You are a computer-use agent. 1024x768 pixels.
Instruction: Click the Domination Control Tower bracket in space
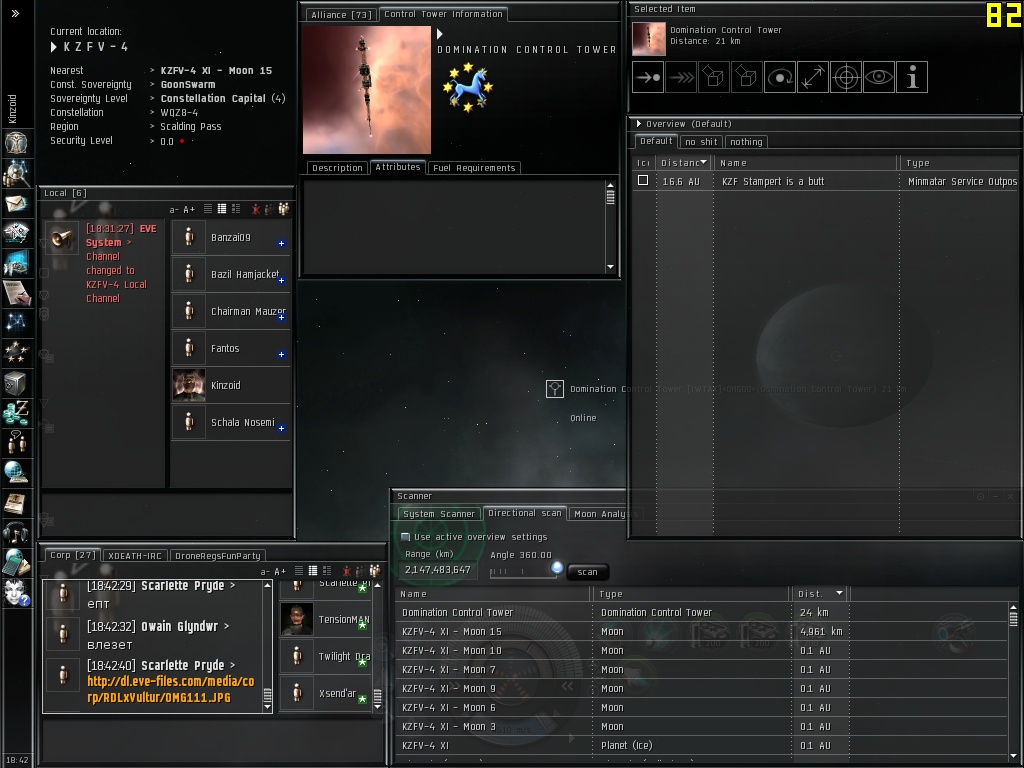pyautogui.click(x=554, y=389)
